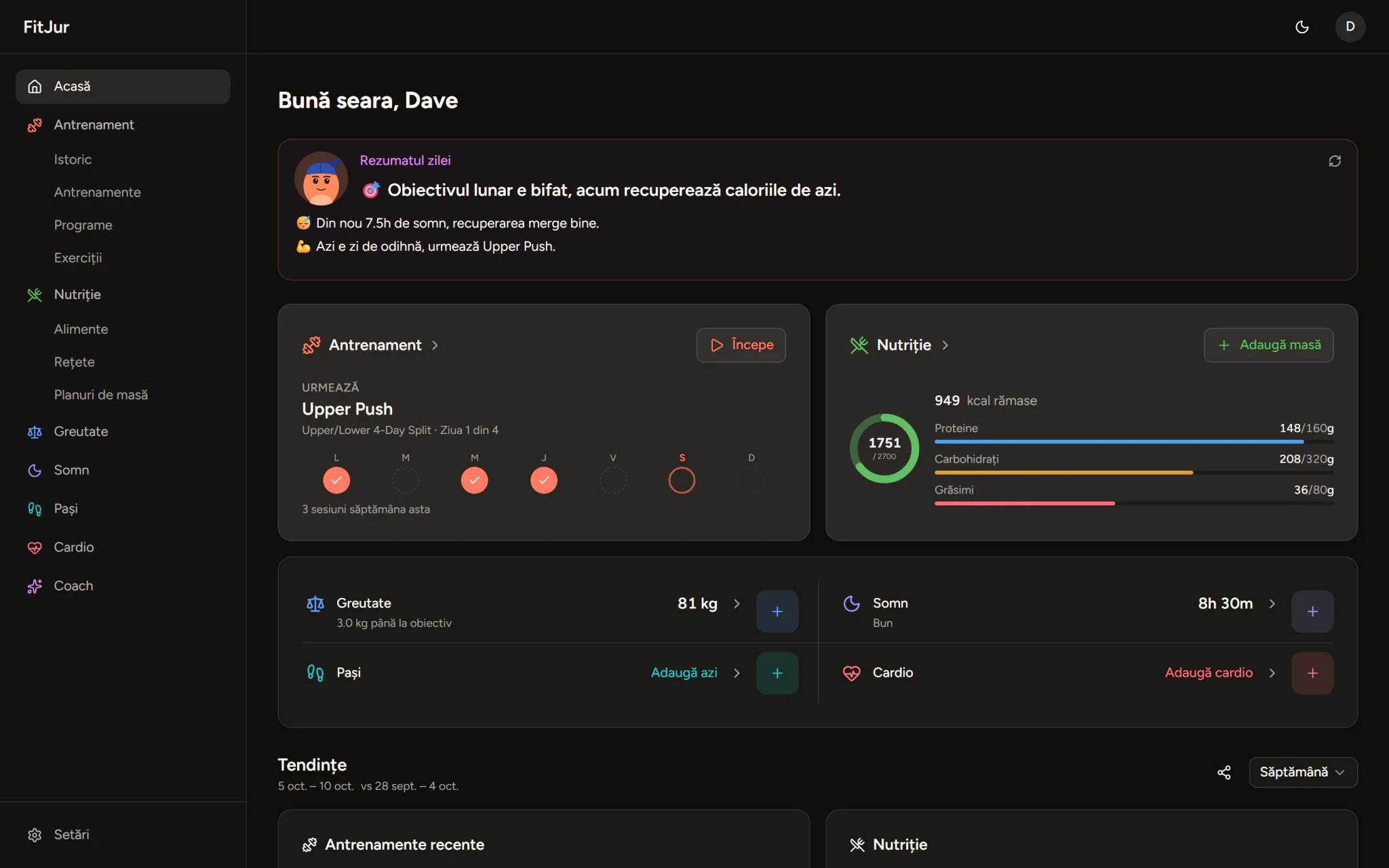Add cardio with the red plus button

coord(1312,673)
